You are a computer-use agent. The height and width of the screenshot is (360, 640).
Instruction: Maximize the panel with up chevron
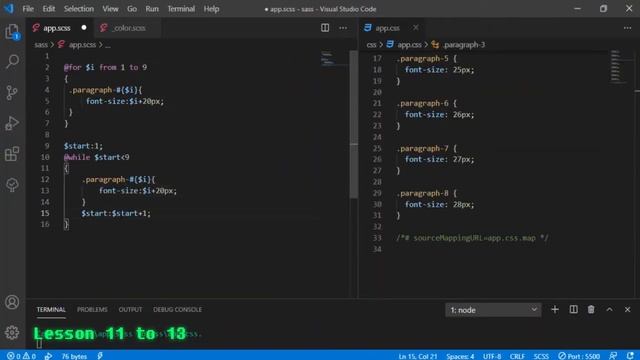pos(609,310)
